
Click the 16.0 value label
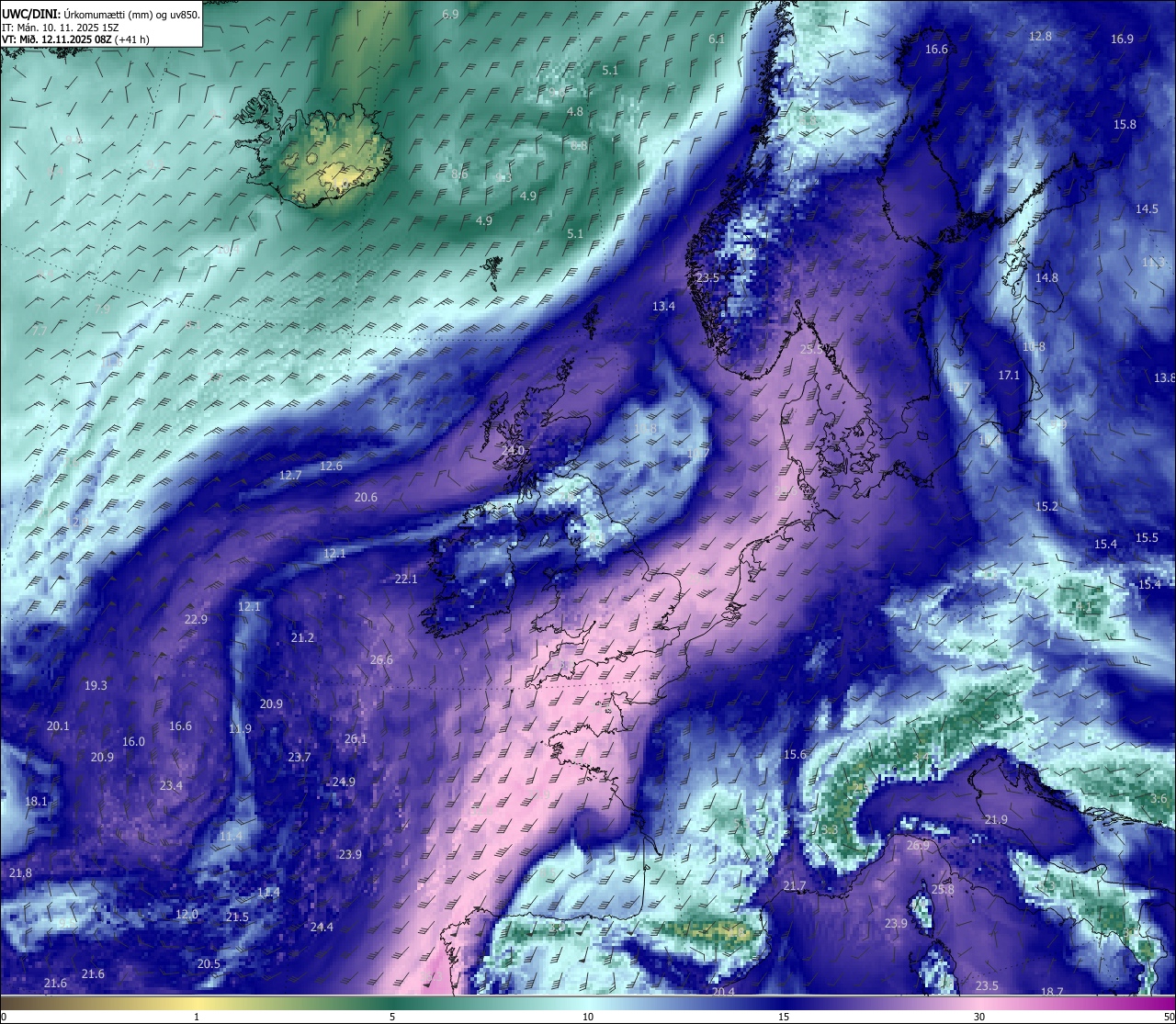pos(133,742)
